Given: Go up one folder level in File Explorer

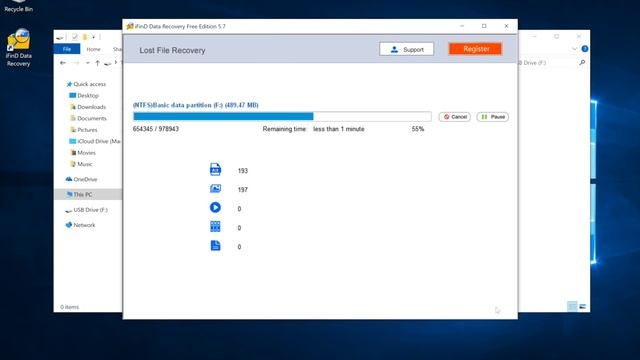Looking at the screenshot, I should click(x=97, y=63).
